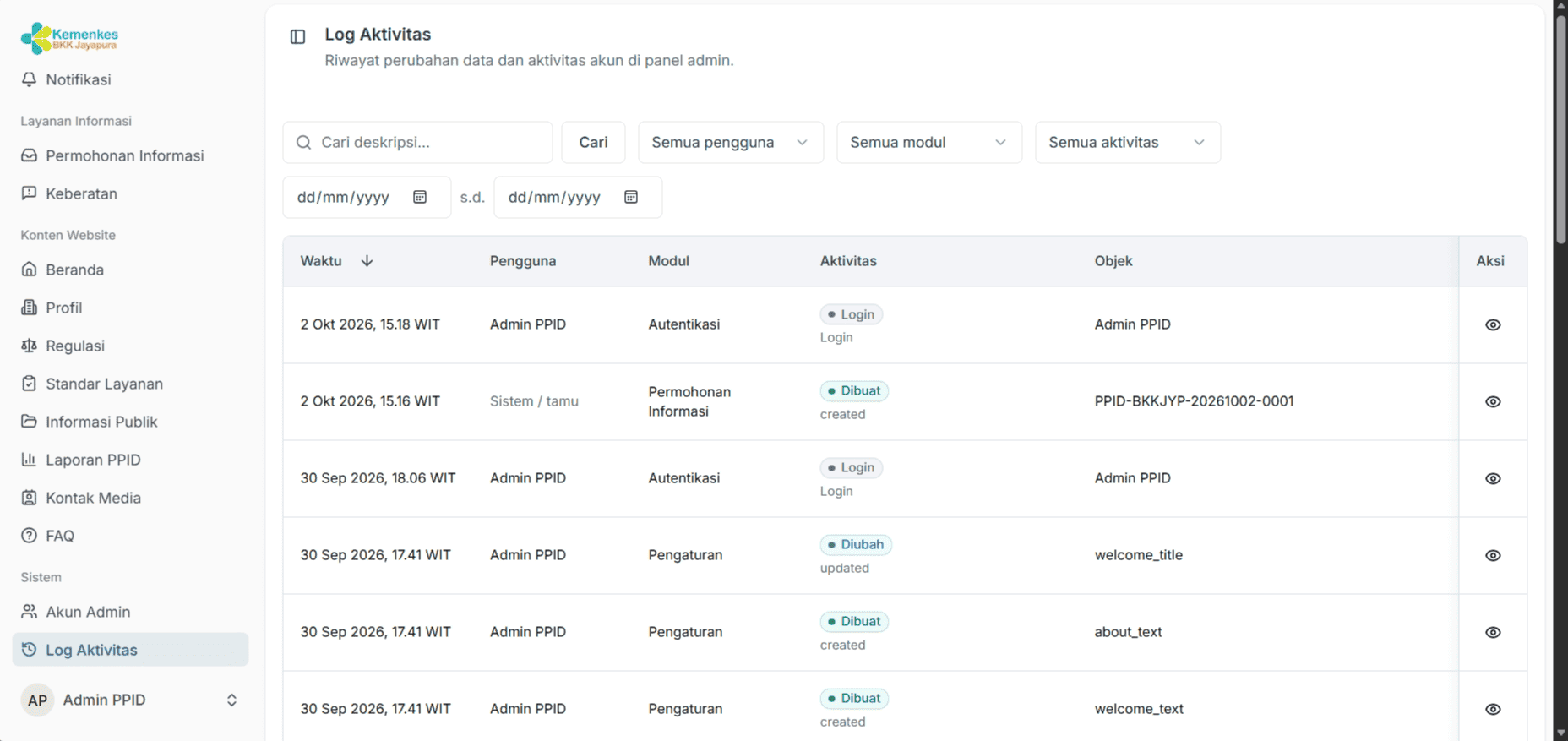Click the Informasi Publik folder icon
1568x741 pixels.
point(29,422)
